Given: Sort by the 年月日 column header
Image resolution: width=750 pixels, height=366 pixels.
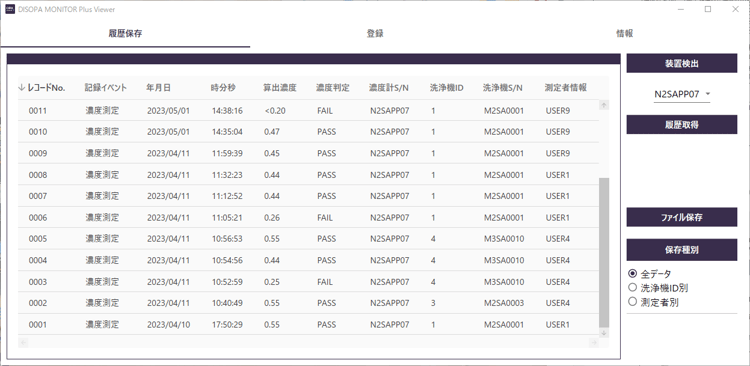Looking at the screenshot, I should (x=158, y=88).
